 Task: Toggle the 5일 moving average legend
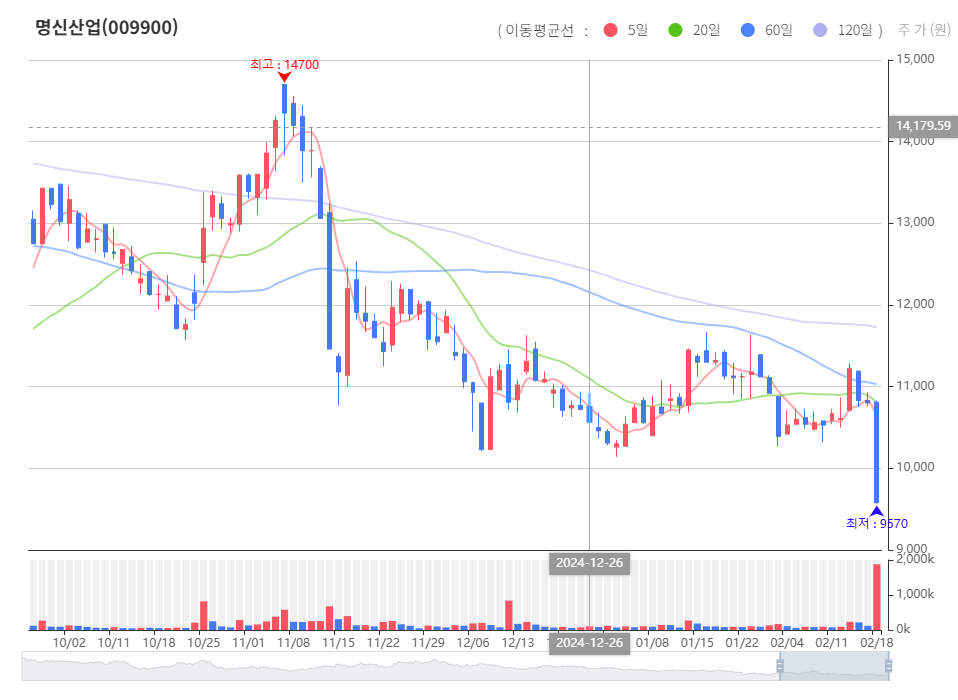point(625,30)
